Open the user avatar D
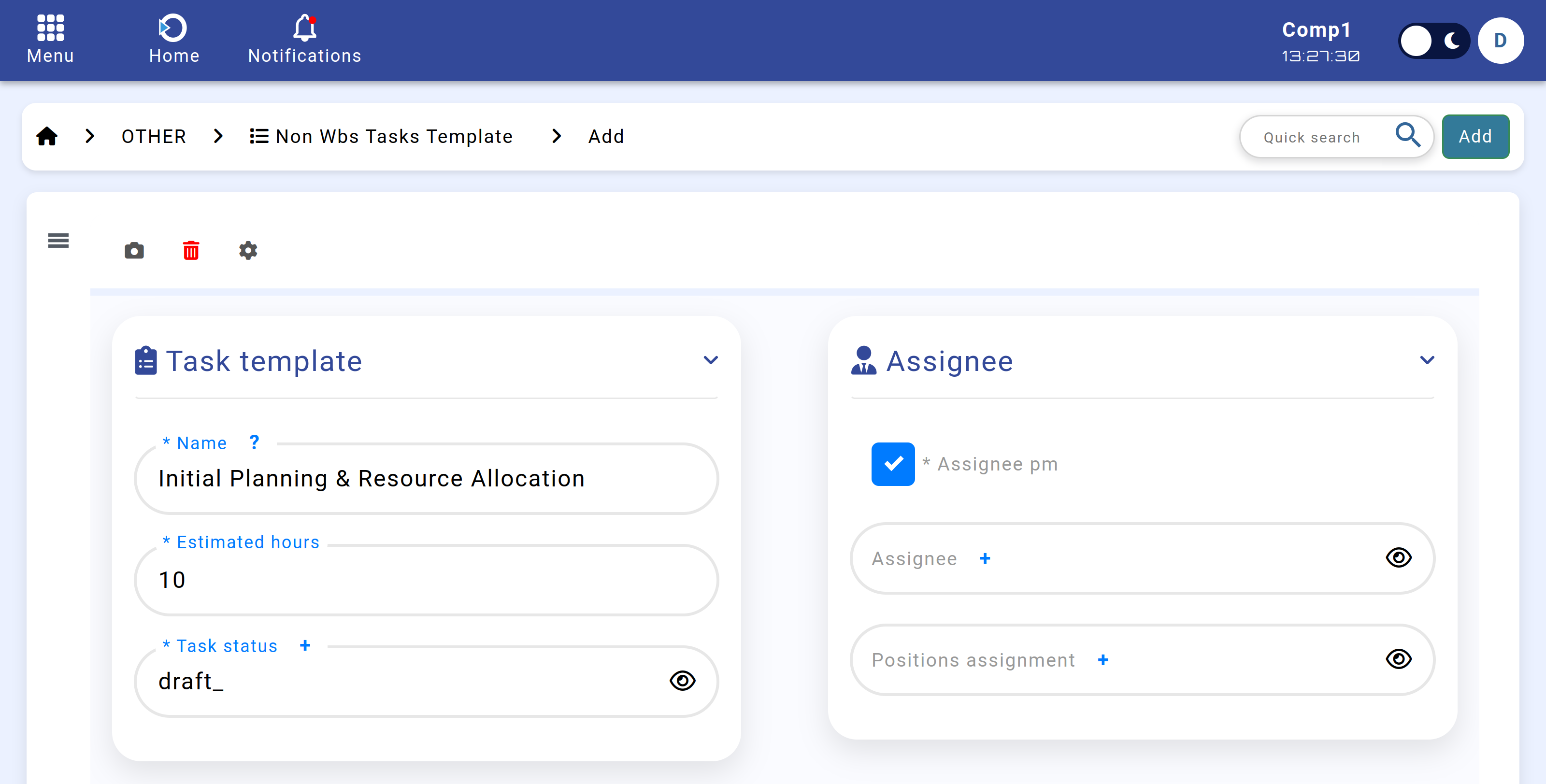Screen dimensions: 1546x784 (1501, 41)
